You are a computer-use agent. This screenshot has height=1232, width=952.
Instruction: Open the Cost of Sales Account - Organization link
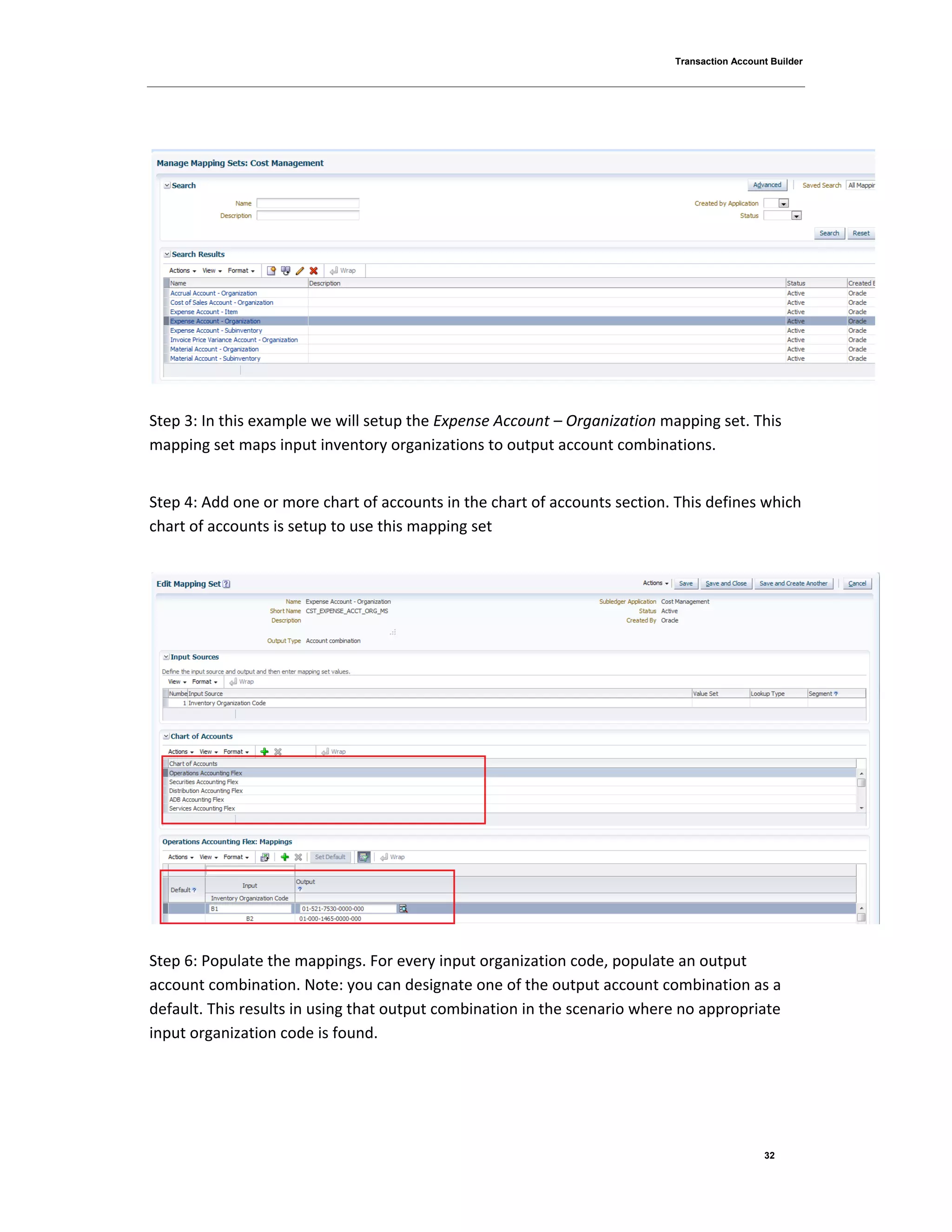[222, 303]
